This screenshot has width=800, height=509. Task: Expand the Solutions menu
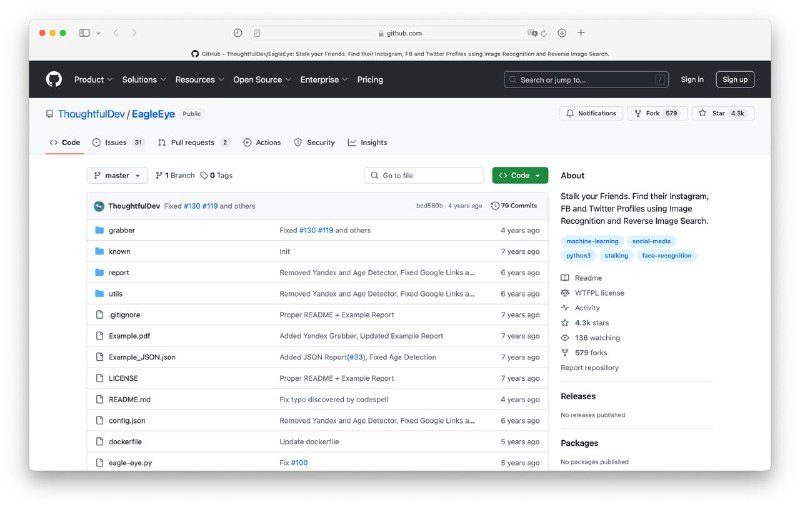tap(144, 80)
